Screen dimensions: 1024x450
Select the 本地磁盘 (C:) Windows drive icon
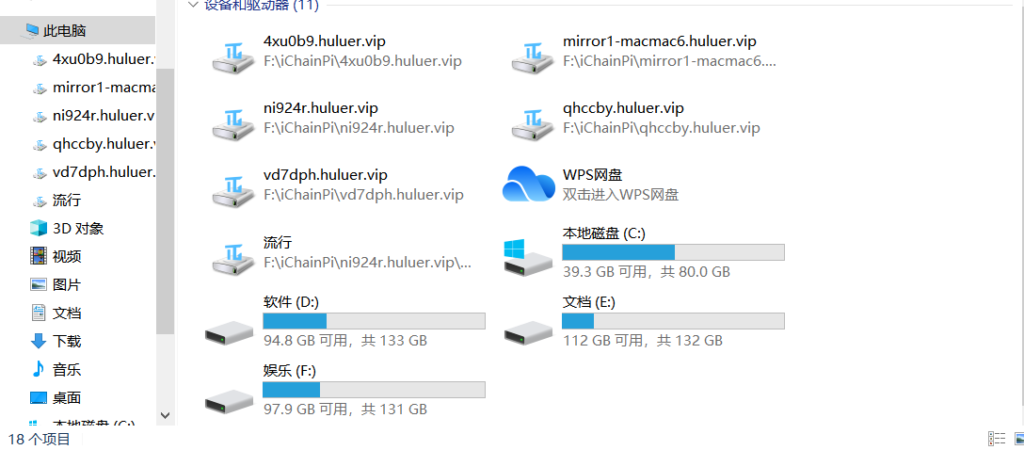click(528, 256)
